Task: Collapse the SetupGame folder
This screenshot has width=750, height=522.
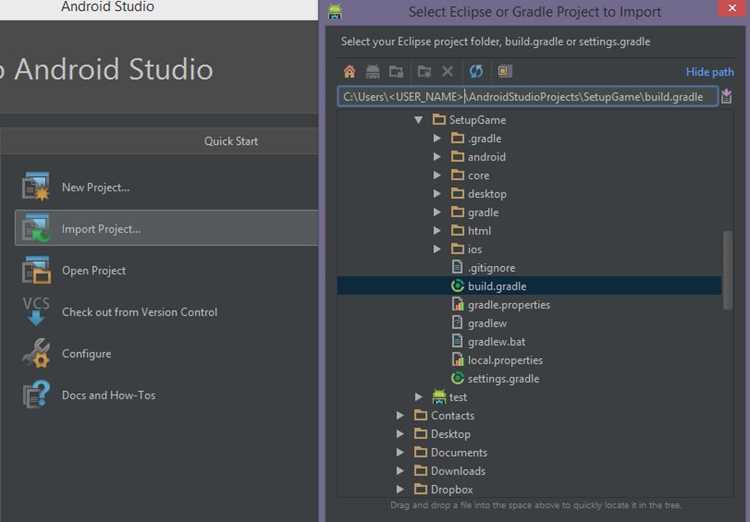Action: click(x=419, y=120)
